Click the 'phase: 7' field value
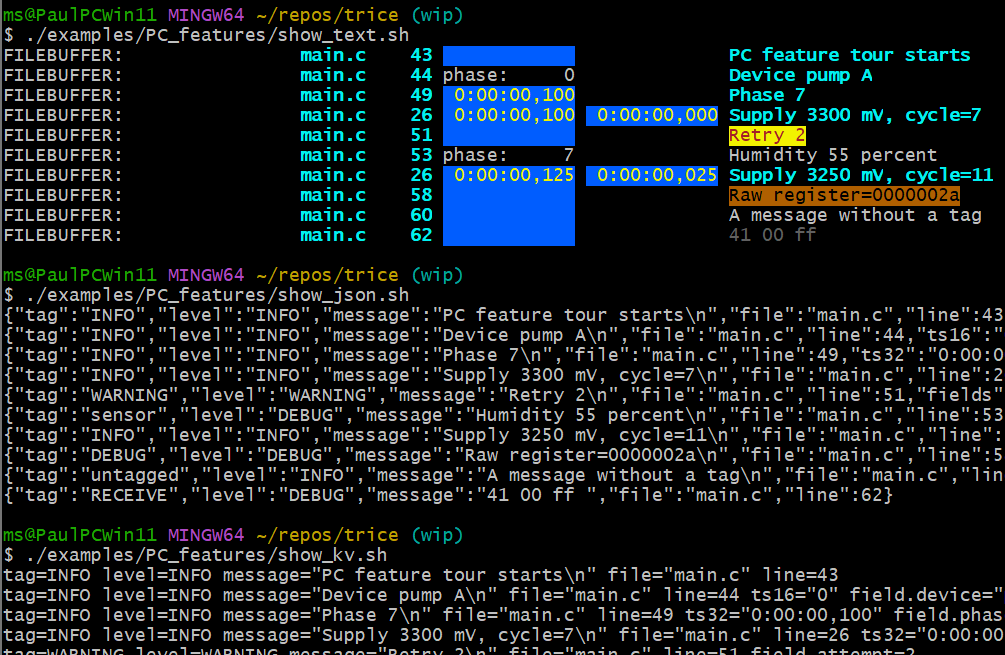1005x655 pixels. (508, 155)
